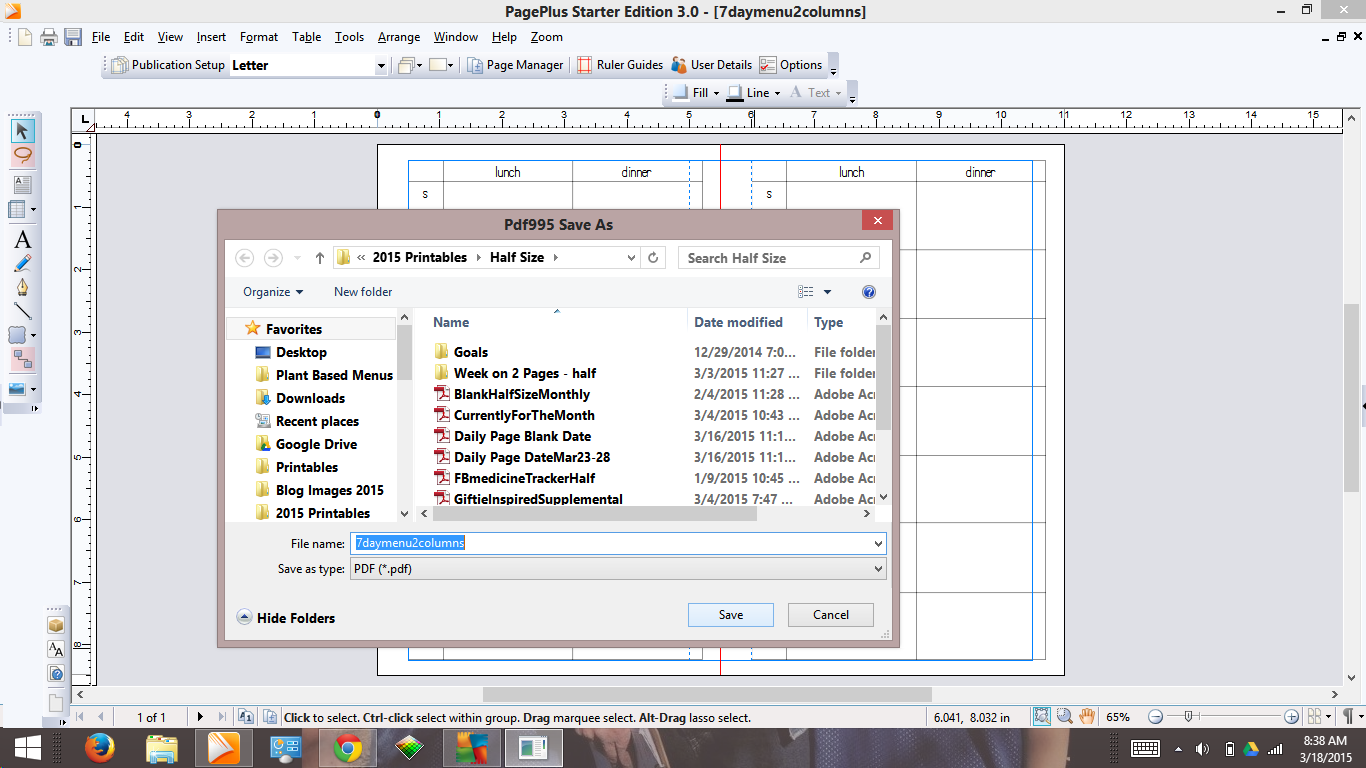Screen dimensions: 1366x768
Task: Click the text style AA icon
Action: pos(56,649)
